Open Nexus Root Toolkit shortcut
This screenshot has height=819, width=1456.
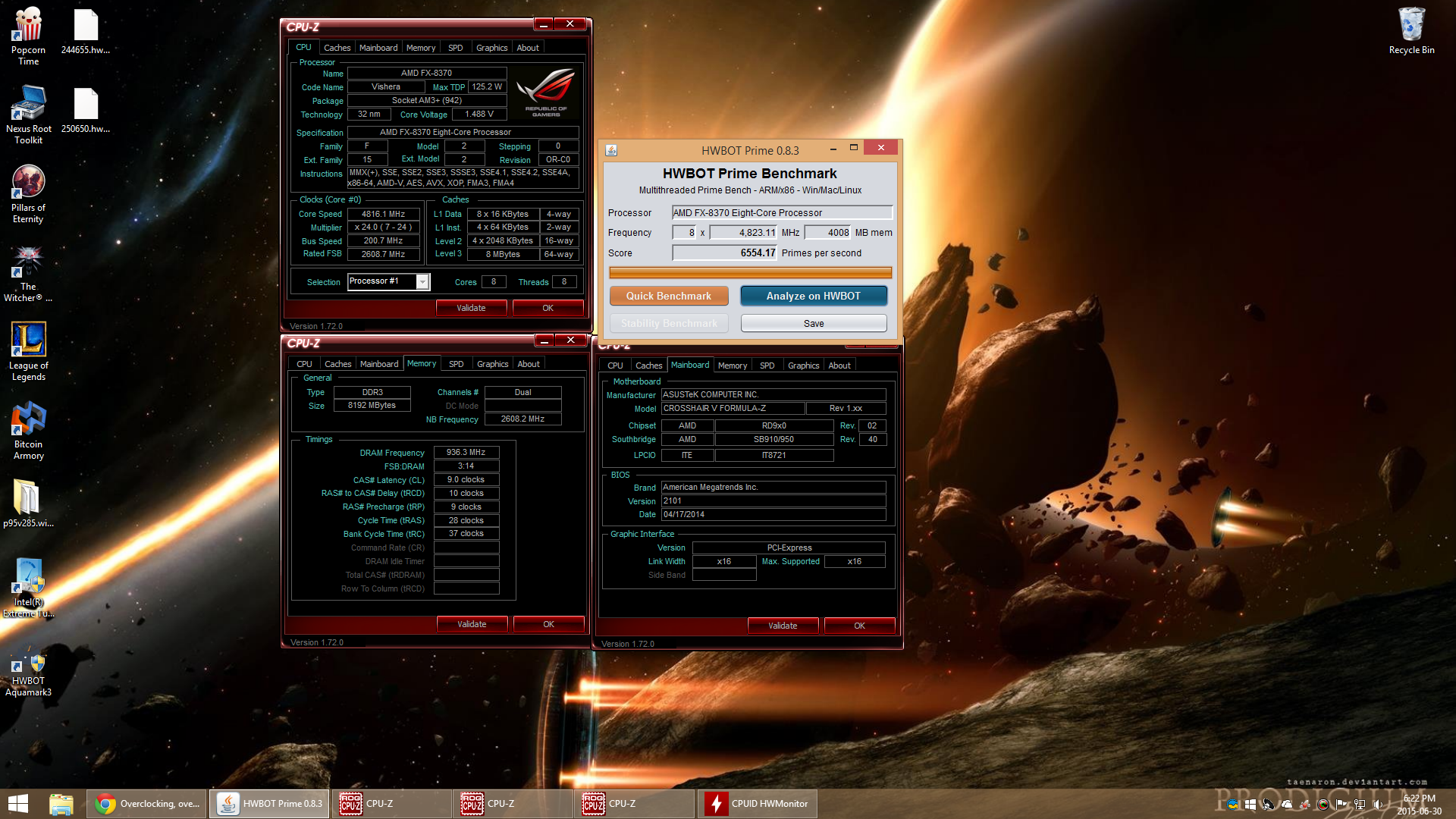point(28,115)
